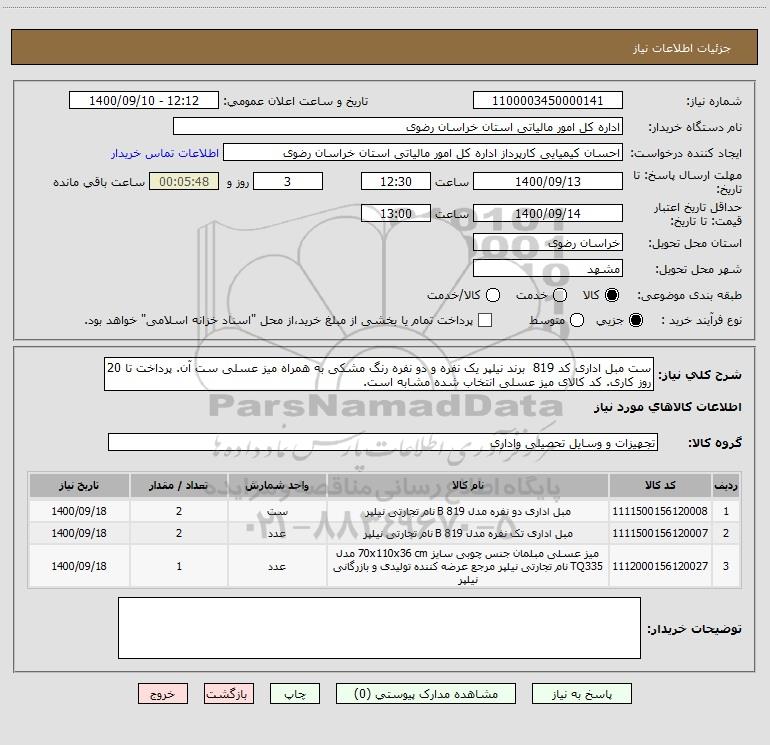Click the تعداد / مقدار column header

pyautogui.click(x=179, y=485)
